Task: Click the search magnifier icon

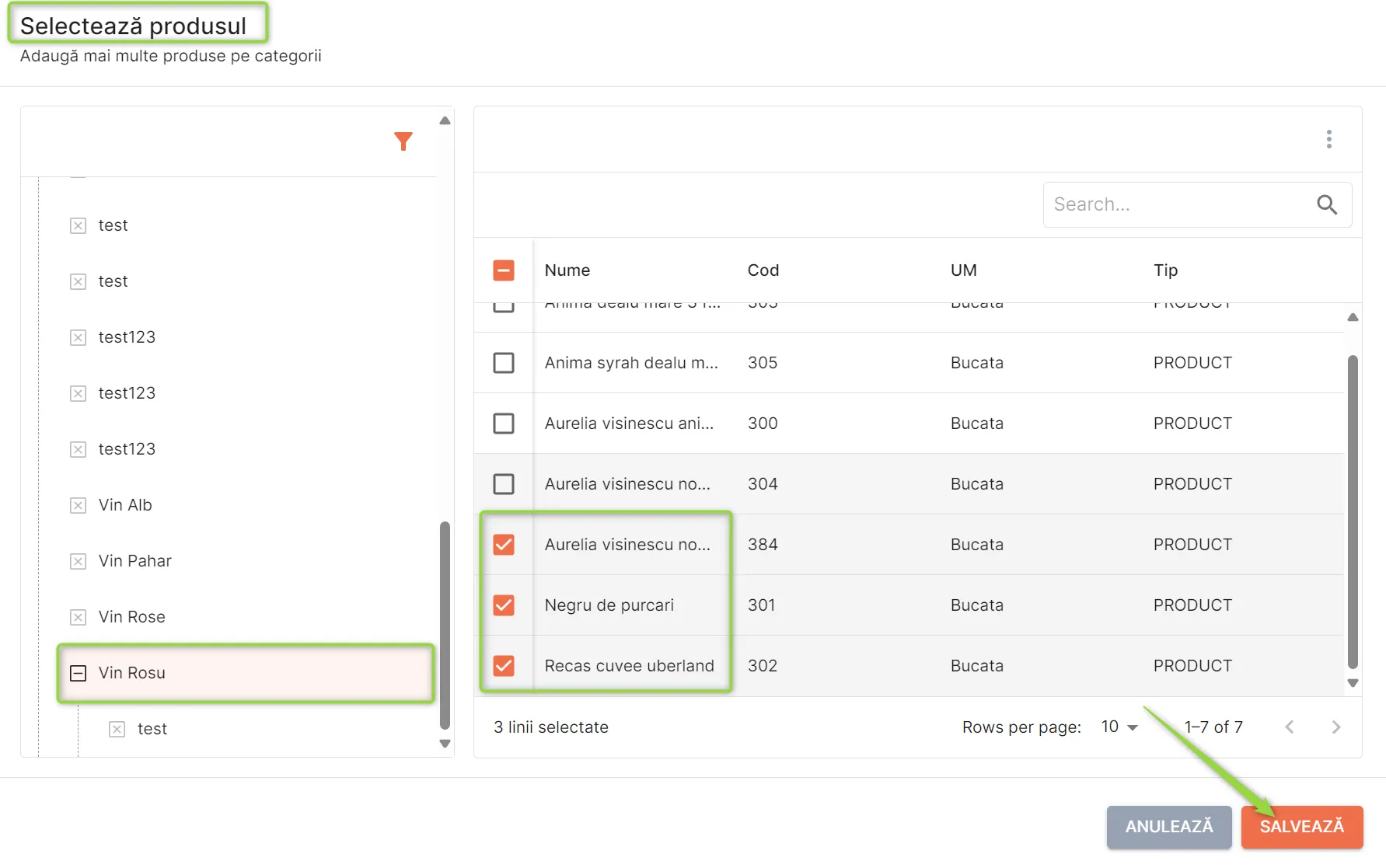Action: [x=1327, y=204]
